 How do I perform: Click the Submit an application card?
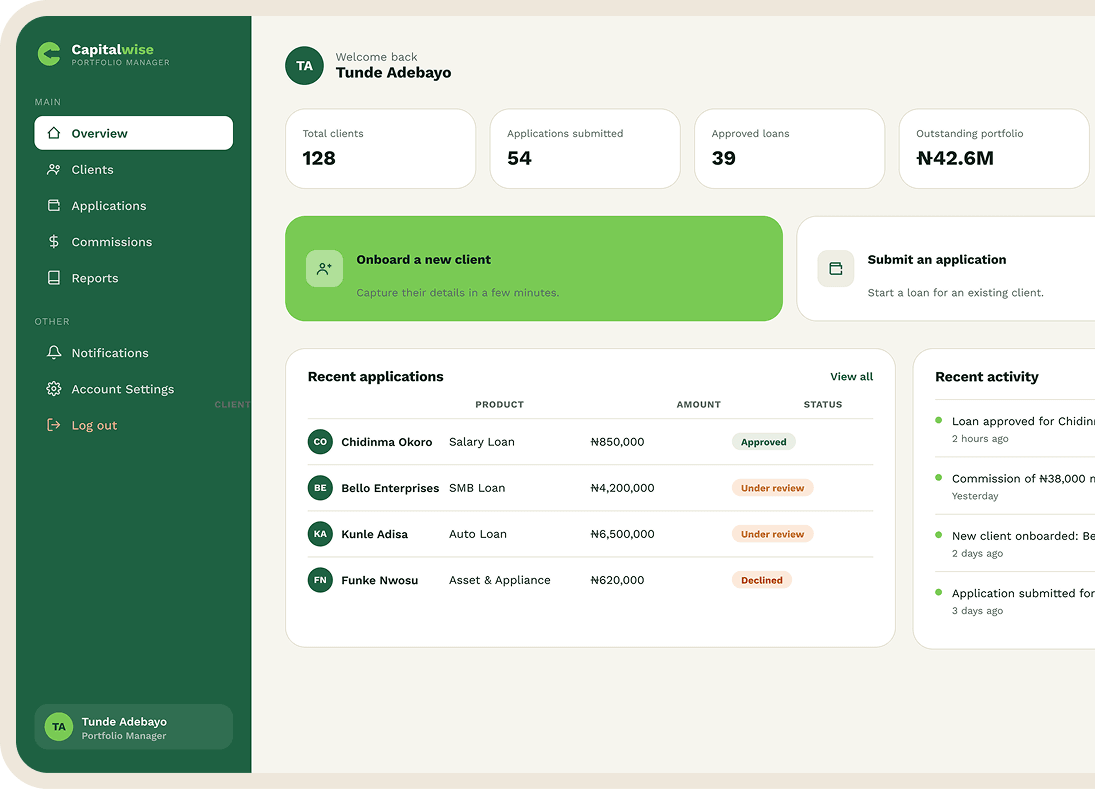point(946,268)
